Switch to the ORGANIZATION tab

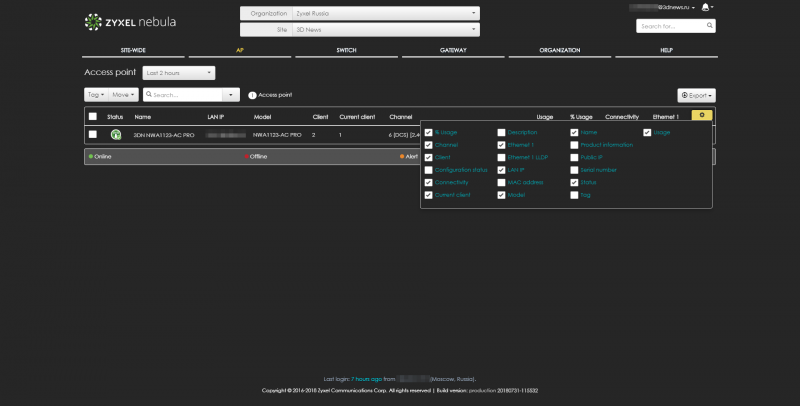point(560,50)
